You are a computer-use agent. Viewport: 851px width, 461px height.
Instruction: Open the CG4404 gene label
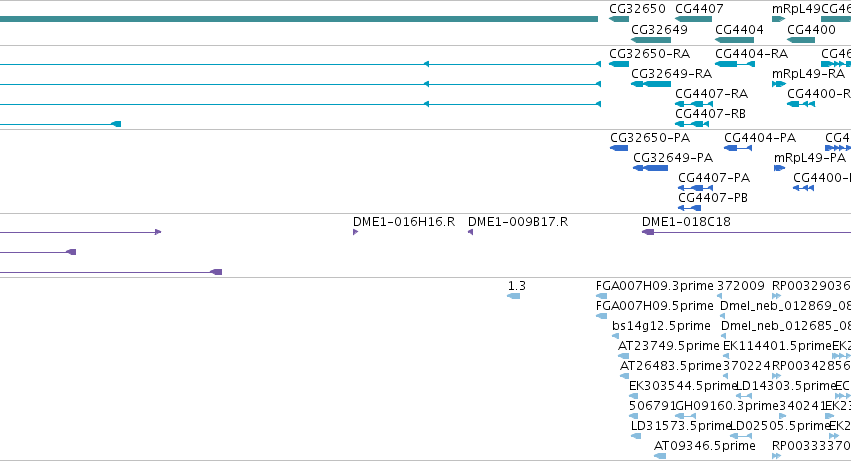pyautogui.click(x=739, y=29)
